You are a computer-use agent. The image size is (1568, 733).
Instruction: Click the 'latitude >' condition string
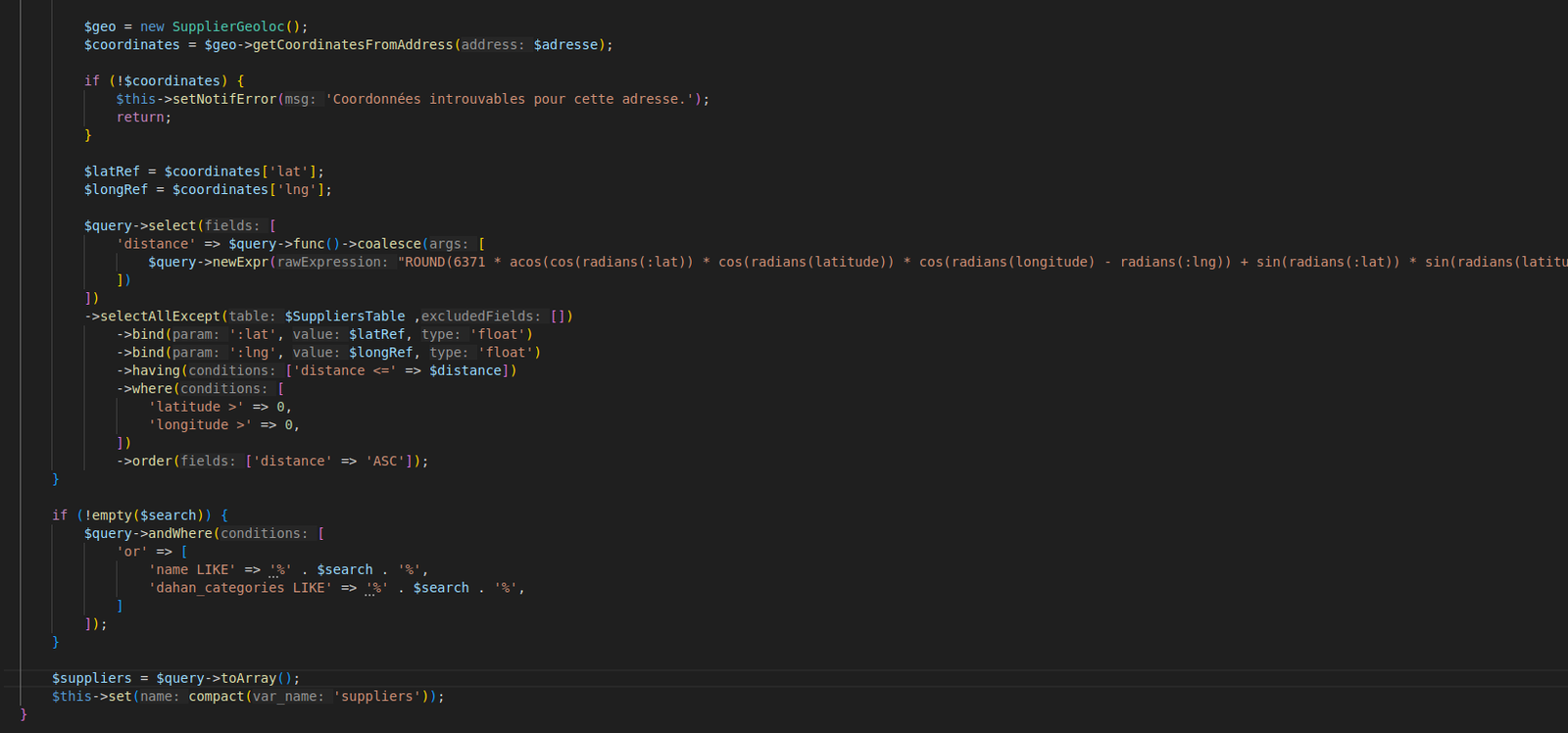coord(196,407)
